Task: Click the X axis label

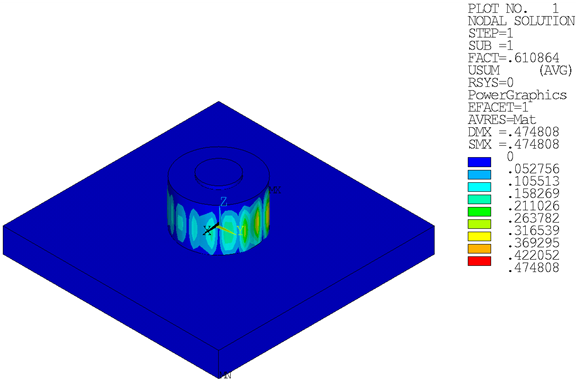Action: coord(208,231)
